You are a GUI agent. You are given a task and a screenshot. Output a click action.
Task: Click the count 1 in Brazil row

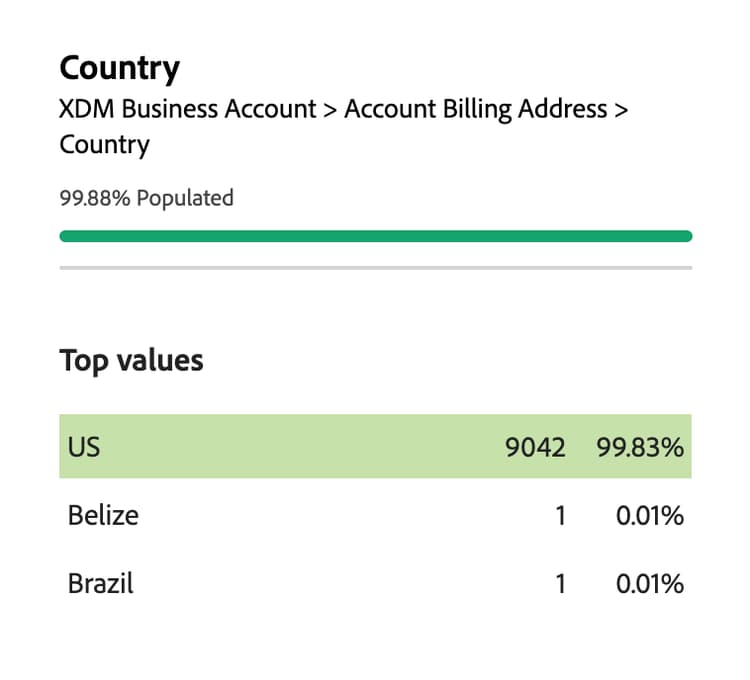click(x=560, y=583)
